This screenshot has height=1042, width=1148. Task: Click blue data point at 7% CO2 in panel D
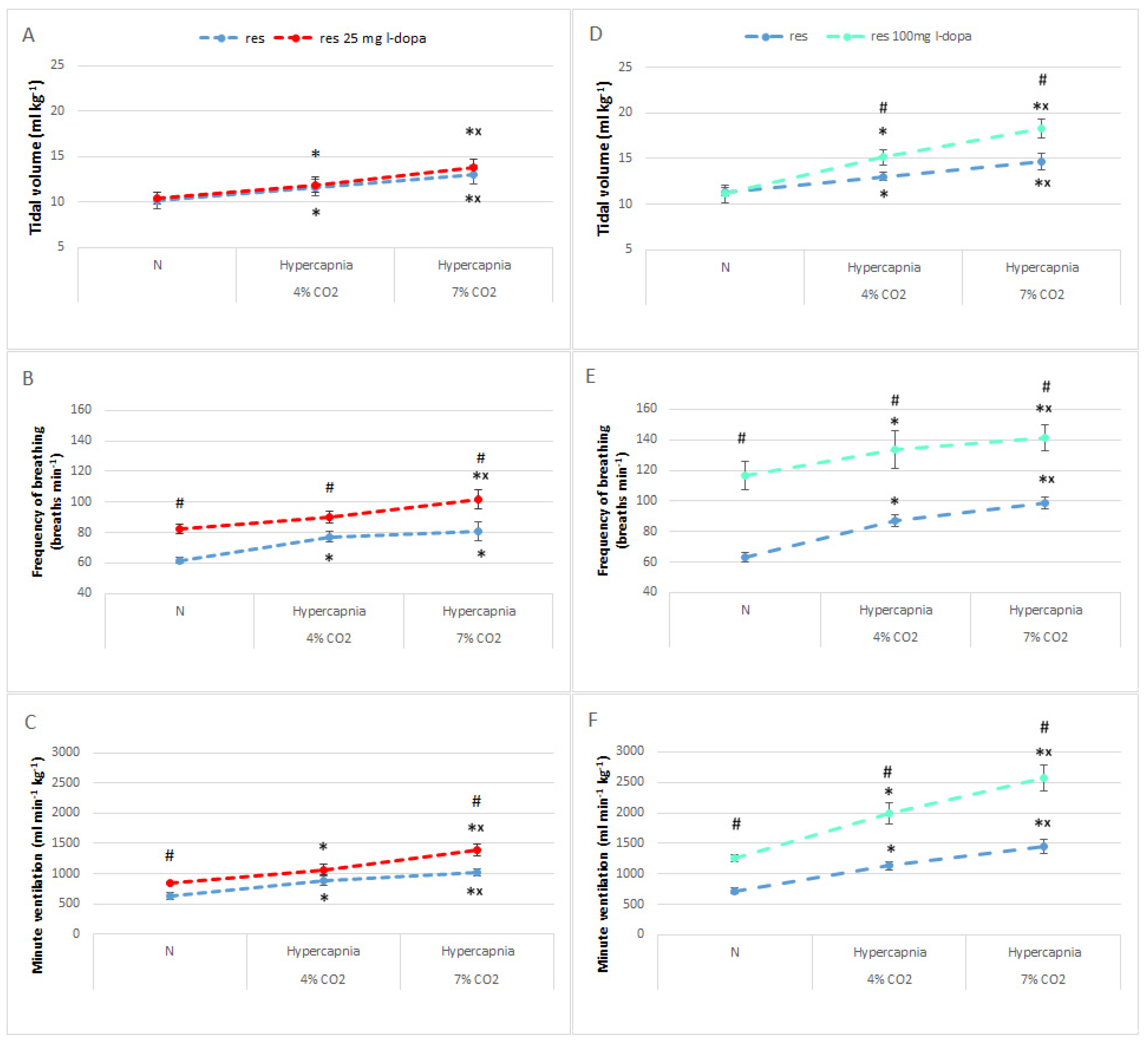coord(1041,162)
